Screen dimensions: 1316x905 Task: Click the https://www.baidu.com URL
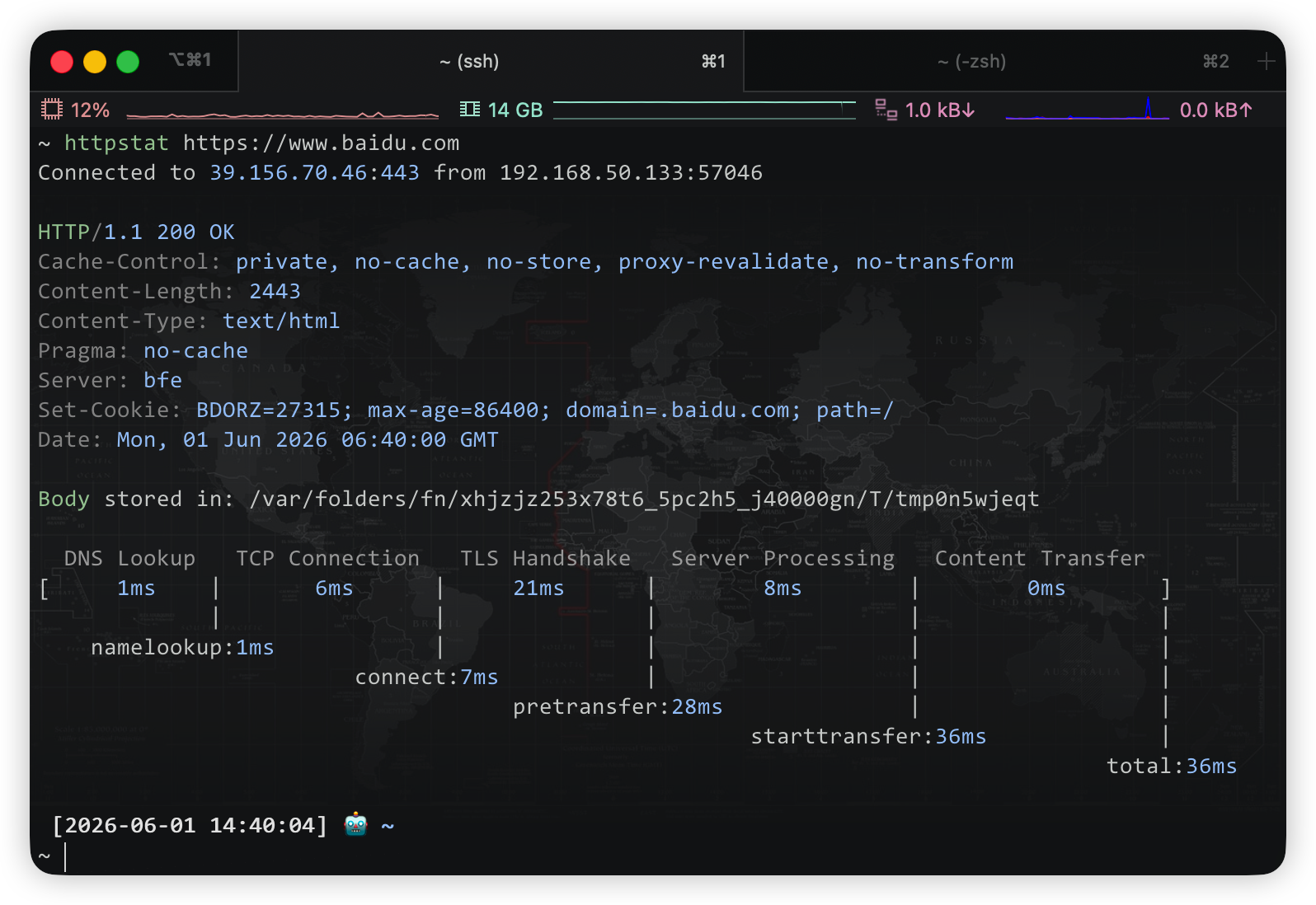pyautogui.click(x=322, y=143)
